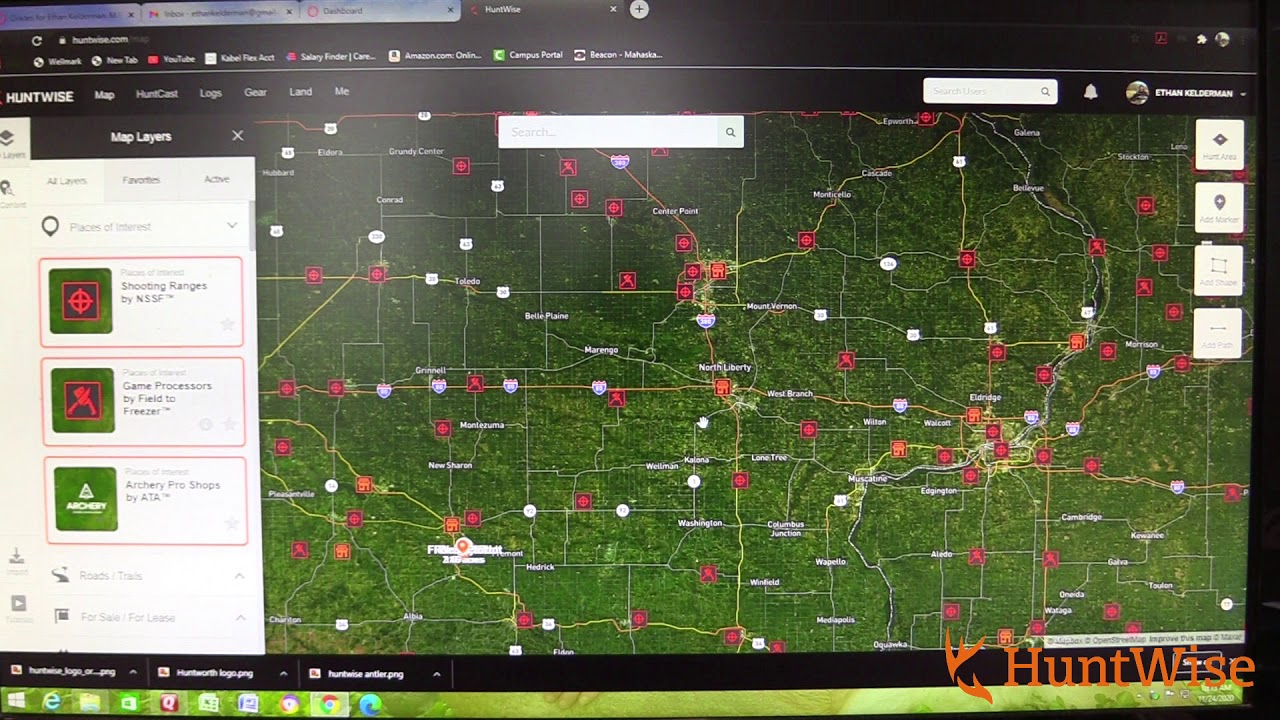Reload the page with browser refresh
Viewport: 1280px width, 720px height.
37,41
